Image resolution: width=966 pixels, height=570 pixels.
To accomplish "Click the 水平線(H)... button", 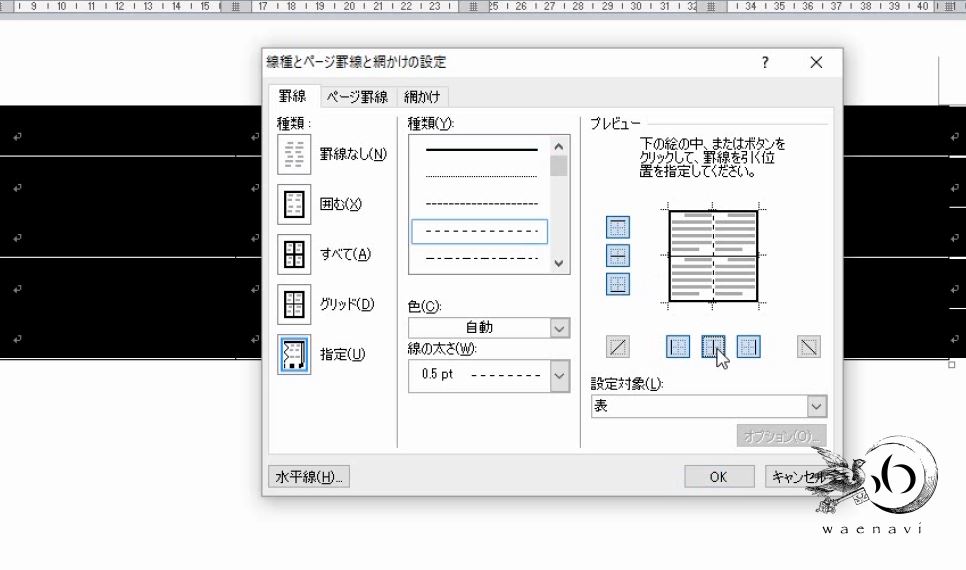I will click(x=309, y=476).
